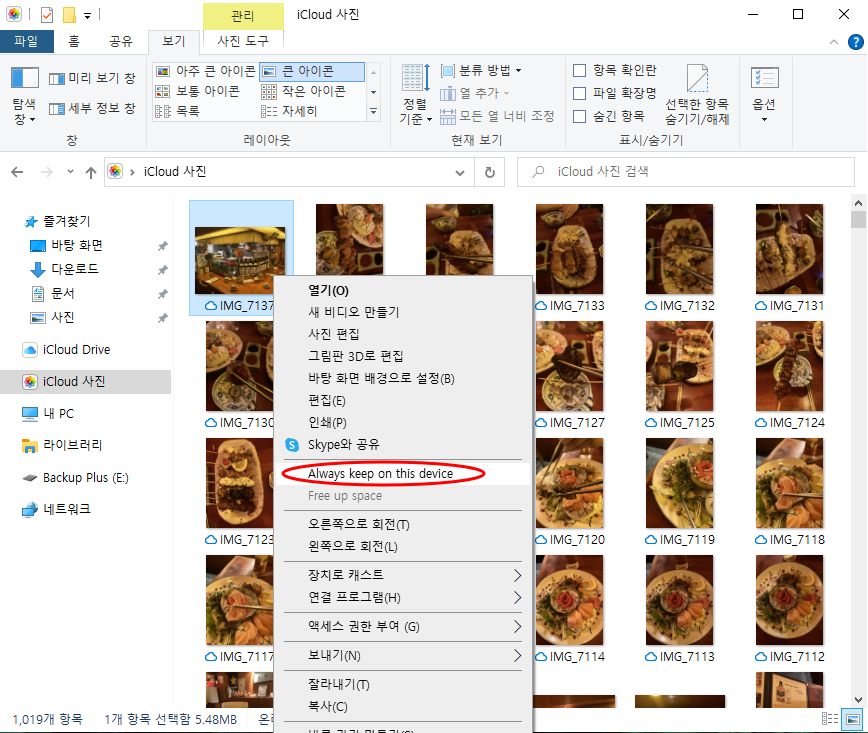
Task: Open the 파일 tab
Action: [x=27, y=42]
